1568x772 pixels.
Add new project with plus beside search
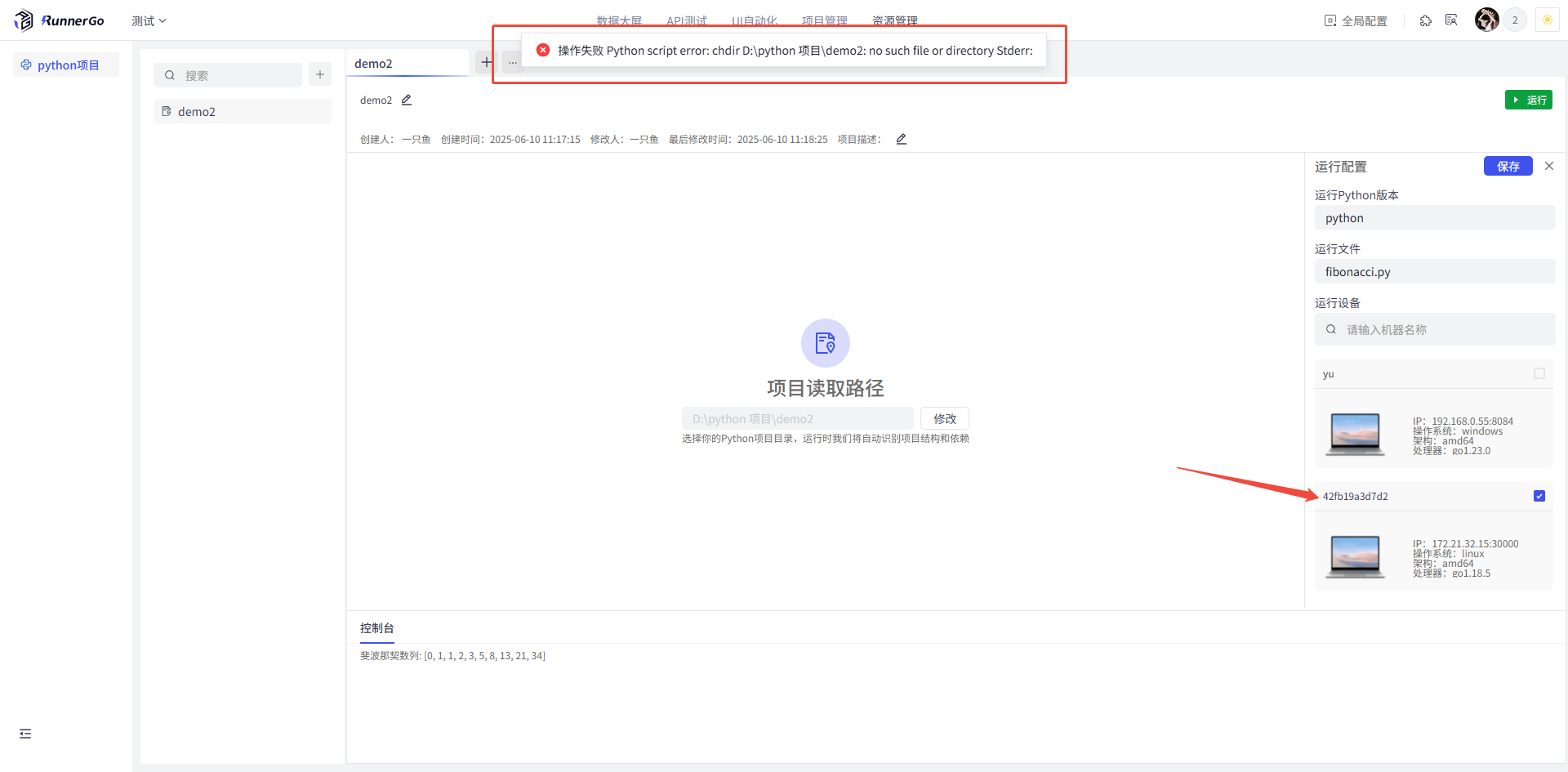pos(320,75)
